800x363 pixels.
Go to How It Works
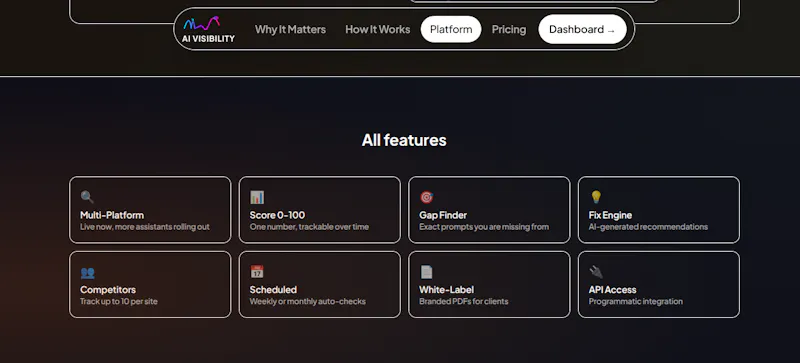coord(378,29)
